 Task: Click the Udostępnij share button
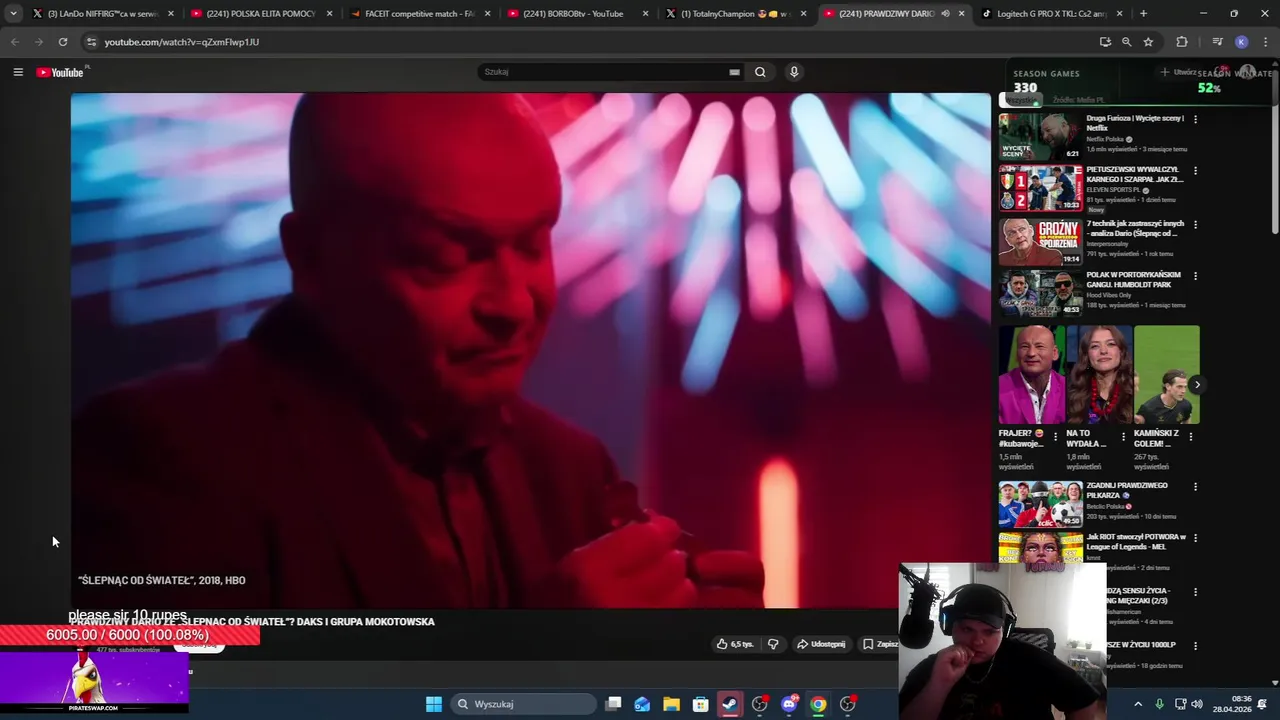point(821,644)
